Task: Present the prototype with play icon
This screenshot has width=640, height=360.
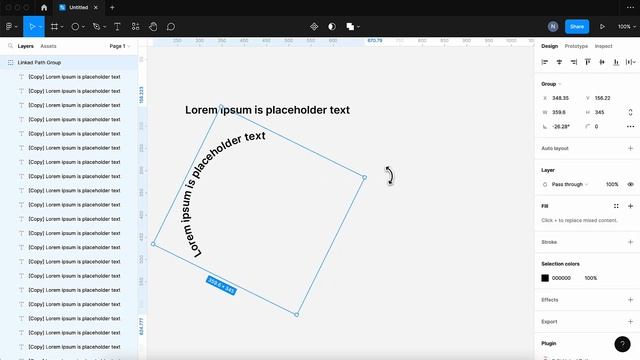Action: (x=602, y=27)
